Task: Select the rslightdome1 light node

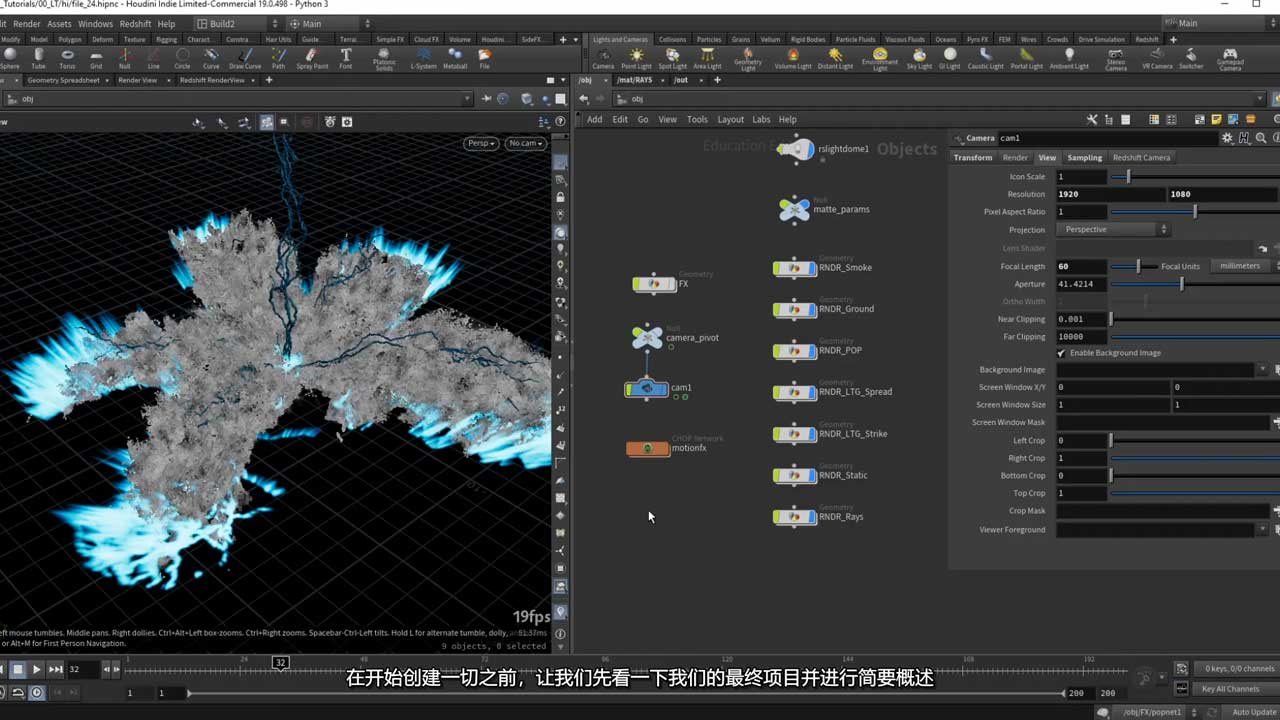Action: 796,150
